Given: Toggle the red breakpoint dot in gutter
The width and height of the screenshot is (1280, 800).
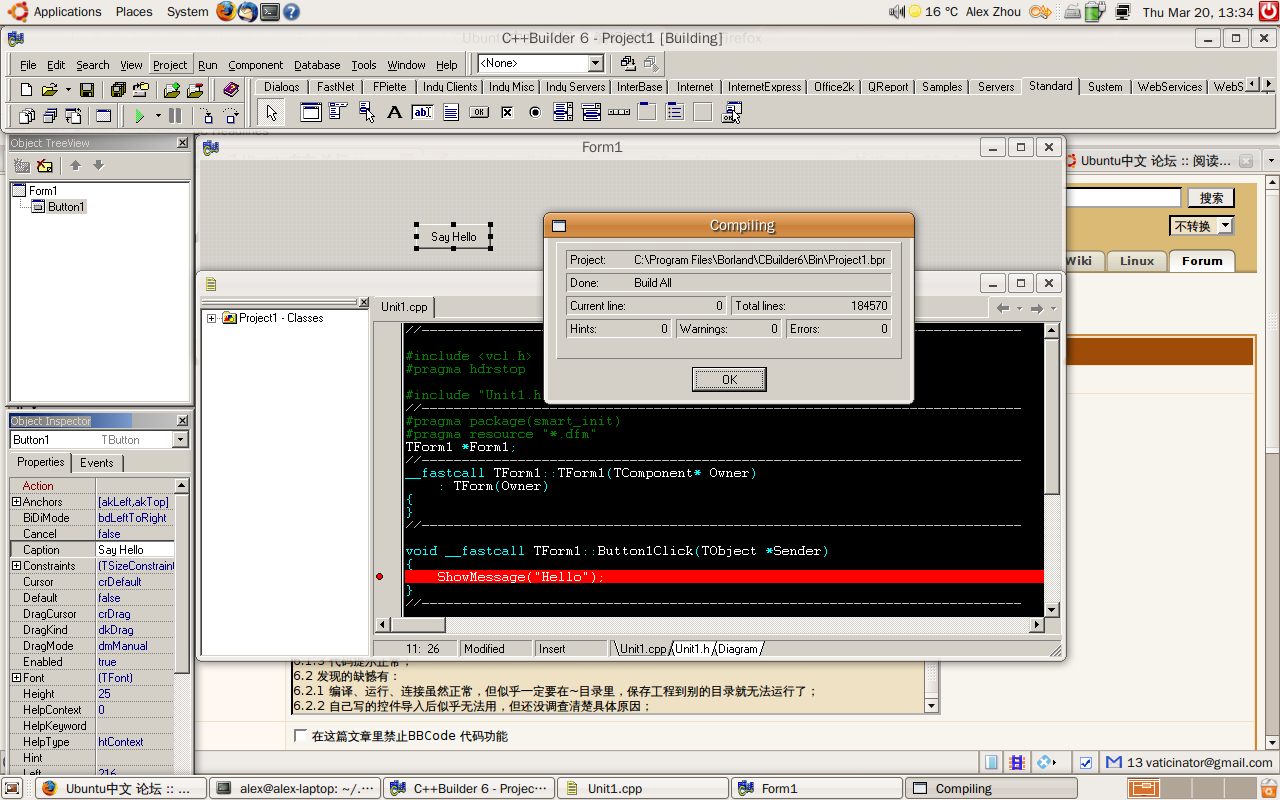Looking at the screenshot, I should click(379, 577).
